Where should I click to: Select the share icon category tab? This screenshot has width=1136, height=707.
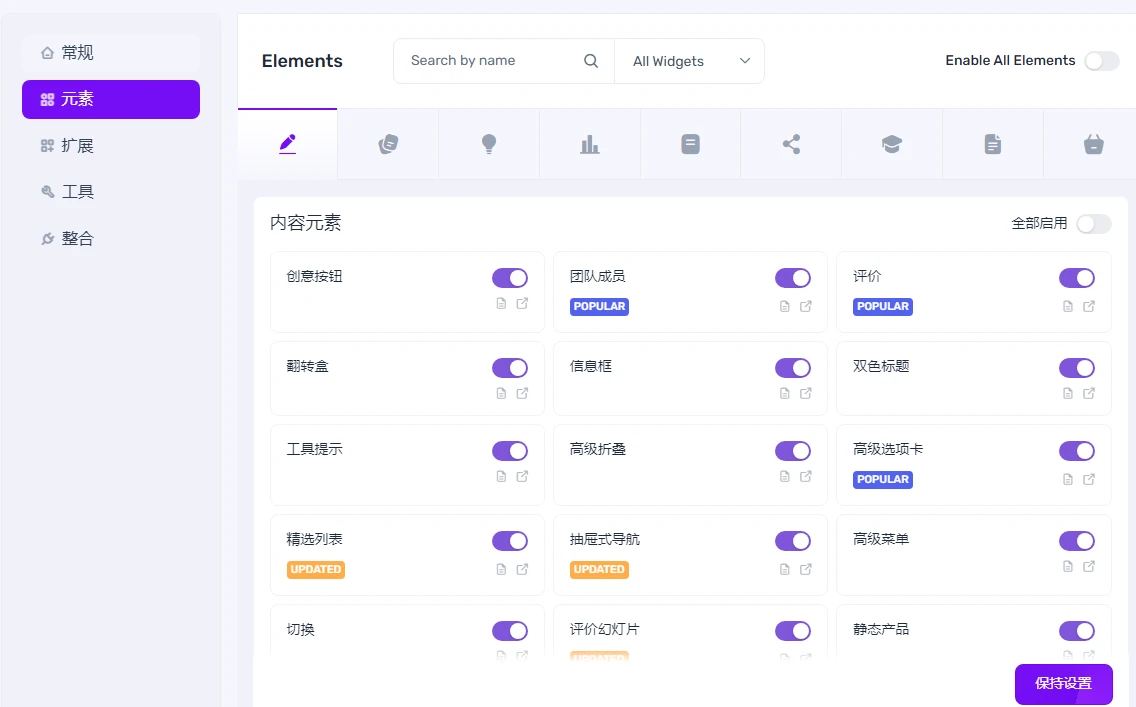click(x=791, y=143)
